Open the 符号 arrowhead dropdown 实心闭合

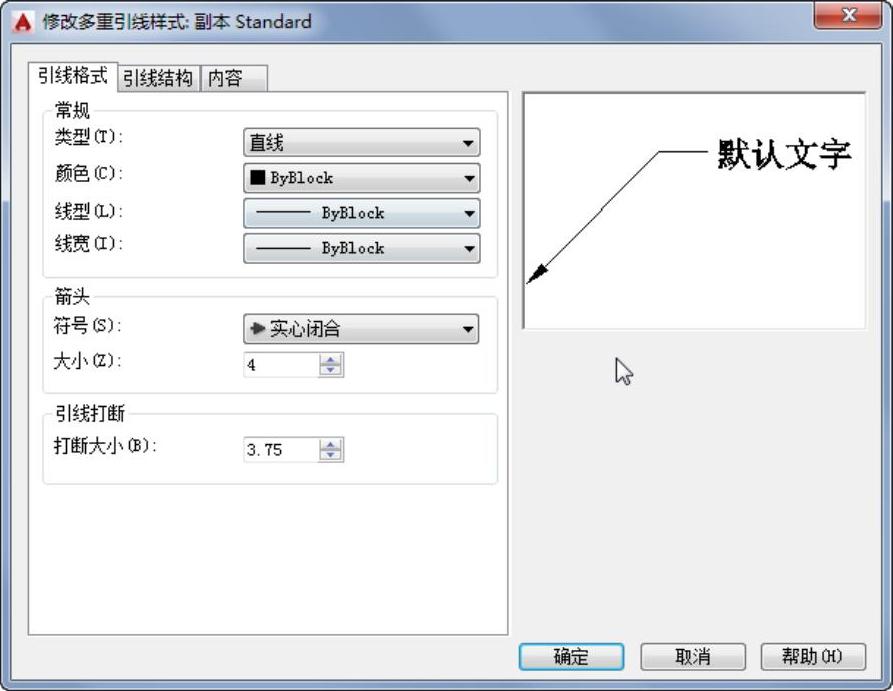point(361,329)
